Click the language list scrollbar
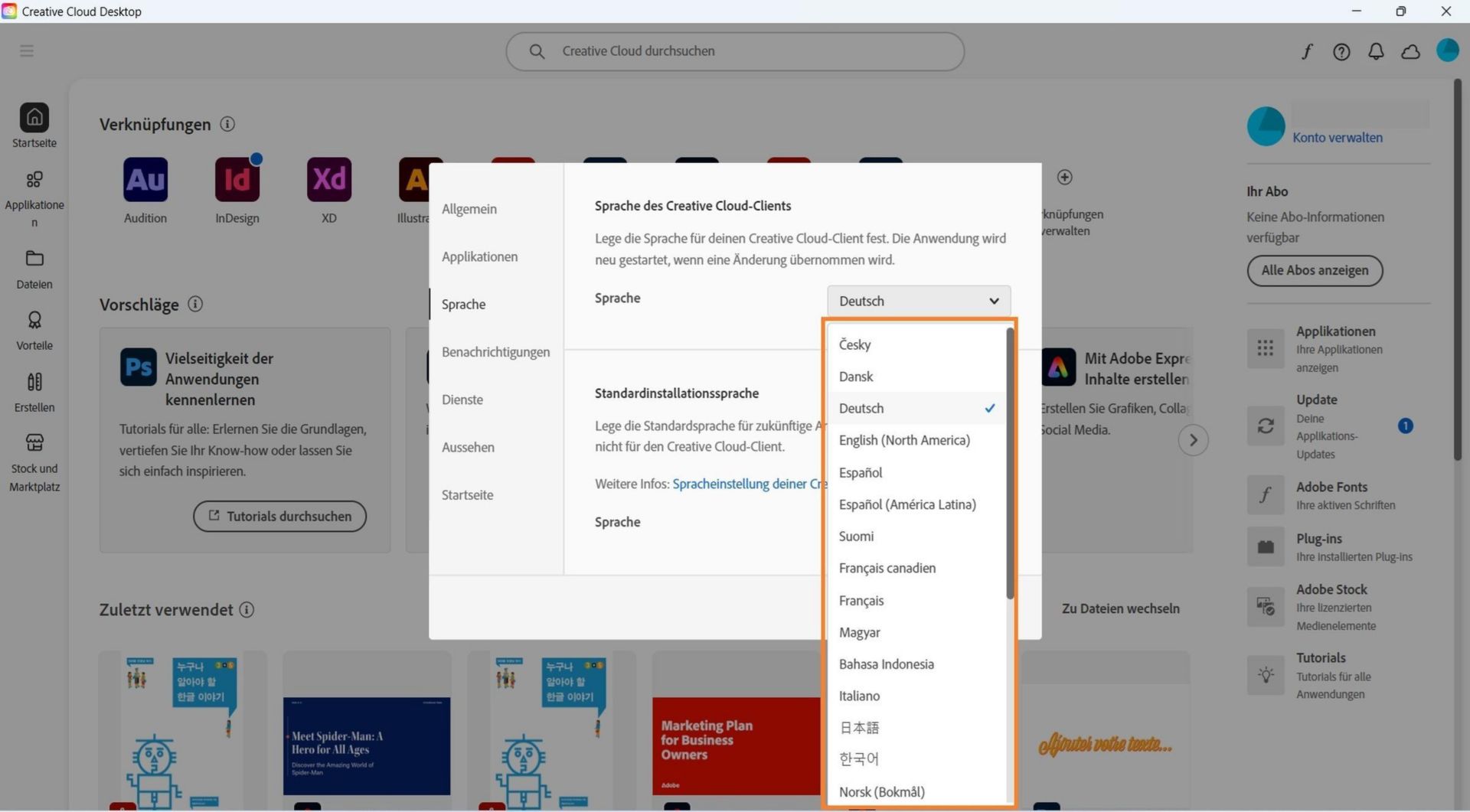This screenshot has width=1470, height=812. pos(1010,463)
